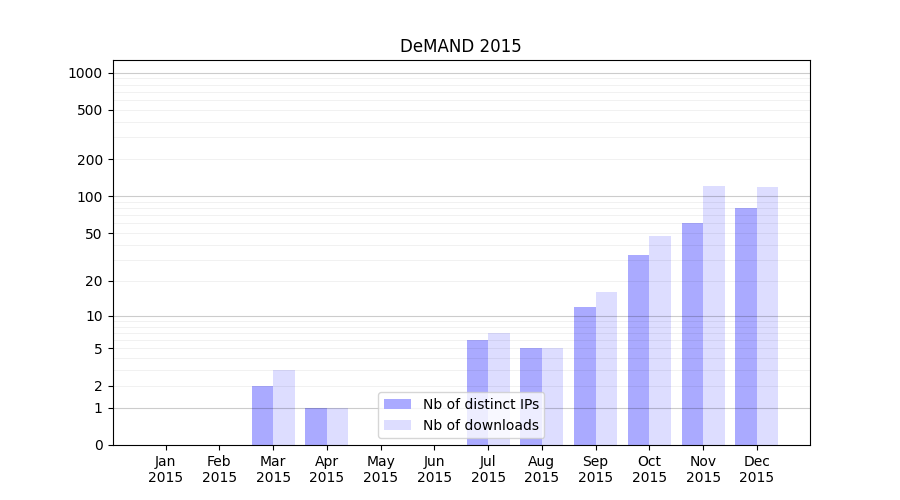The image size is (900, 500).
Task: Select the 'Nb of downloads' legend label
Action: (x=480, y=425)
